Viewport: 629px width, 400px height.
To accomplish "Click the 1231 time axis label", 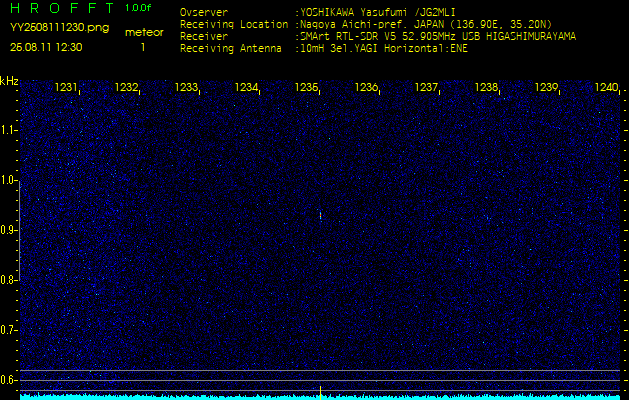I will click(66, 87).
